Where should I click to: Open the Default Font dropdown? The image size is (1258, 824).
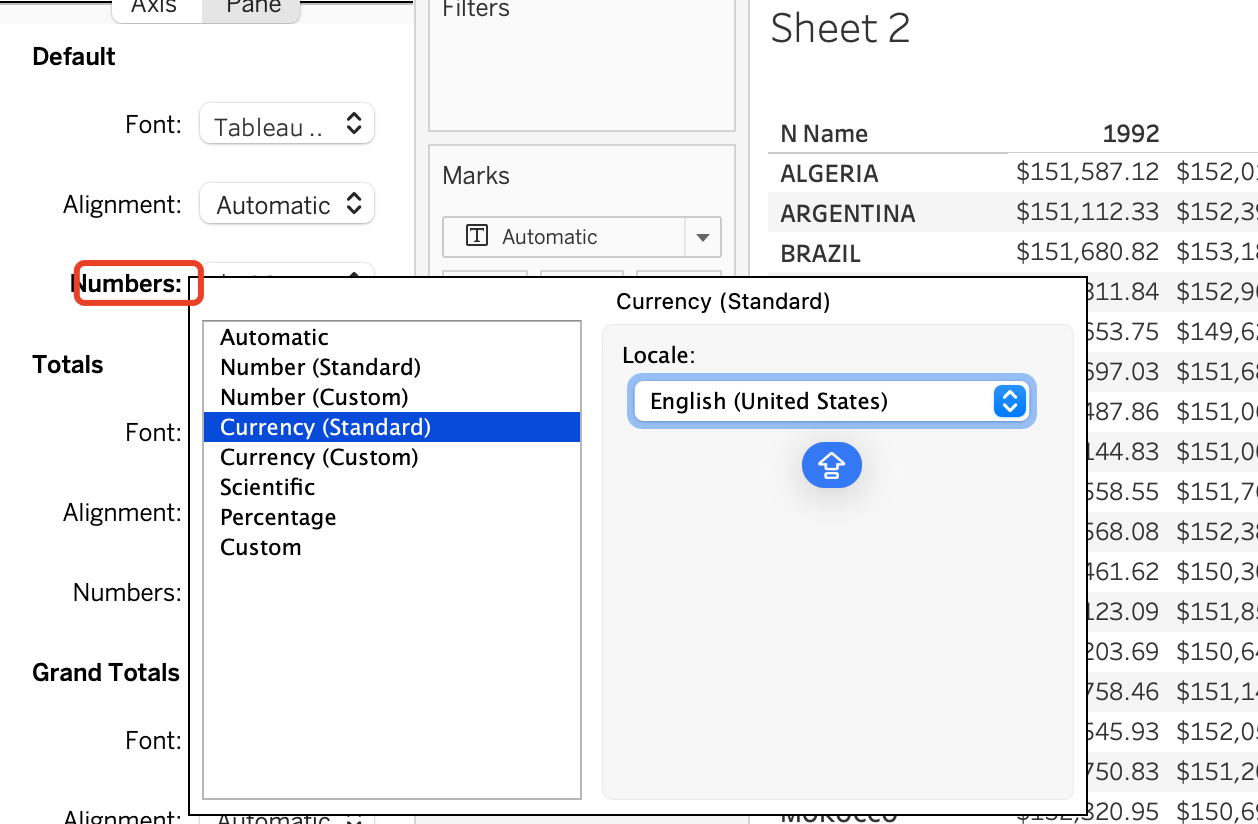point(286,125)
